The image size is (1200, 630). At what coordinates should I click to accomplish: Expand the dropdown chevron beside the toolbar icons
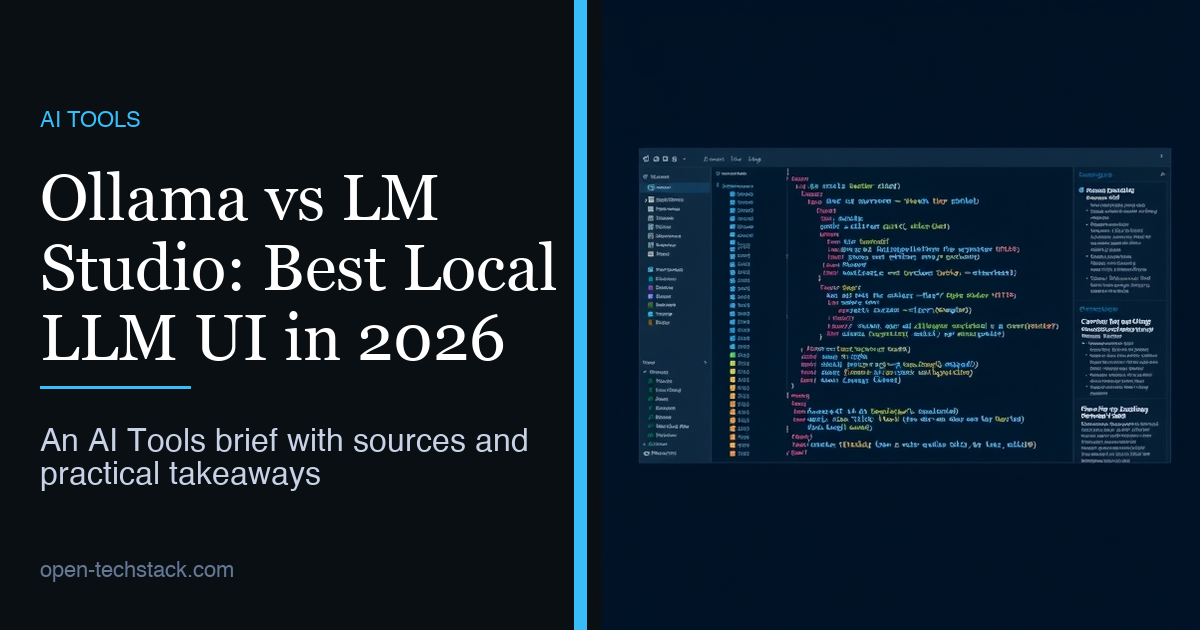pos(684,159)
